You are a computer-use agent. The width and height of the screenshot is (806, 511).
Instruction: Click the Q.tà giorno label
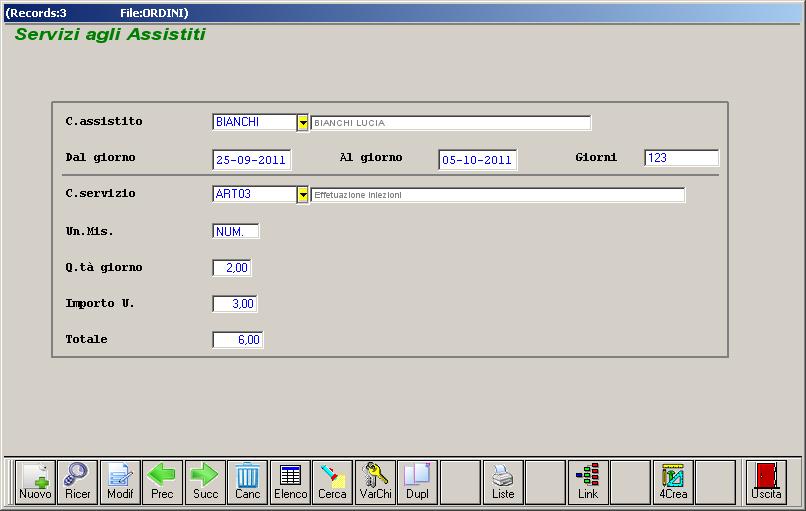tap(104, 267)
